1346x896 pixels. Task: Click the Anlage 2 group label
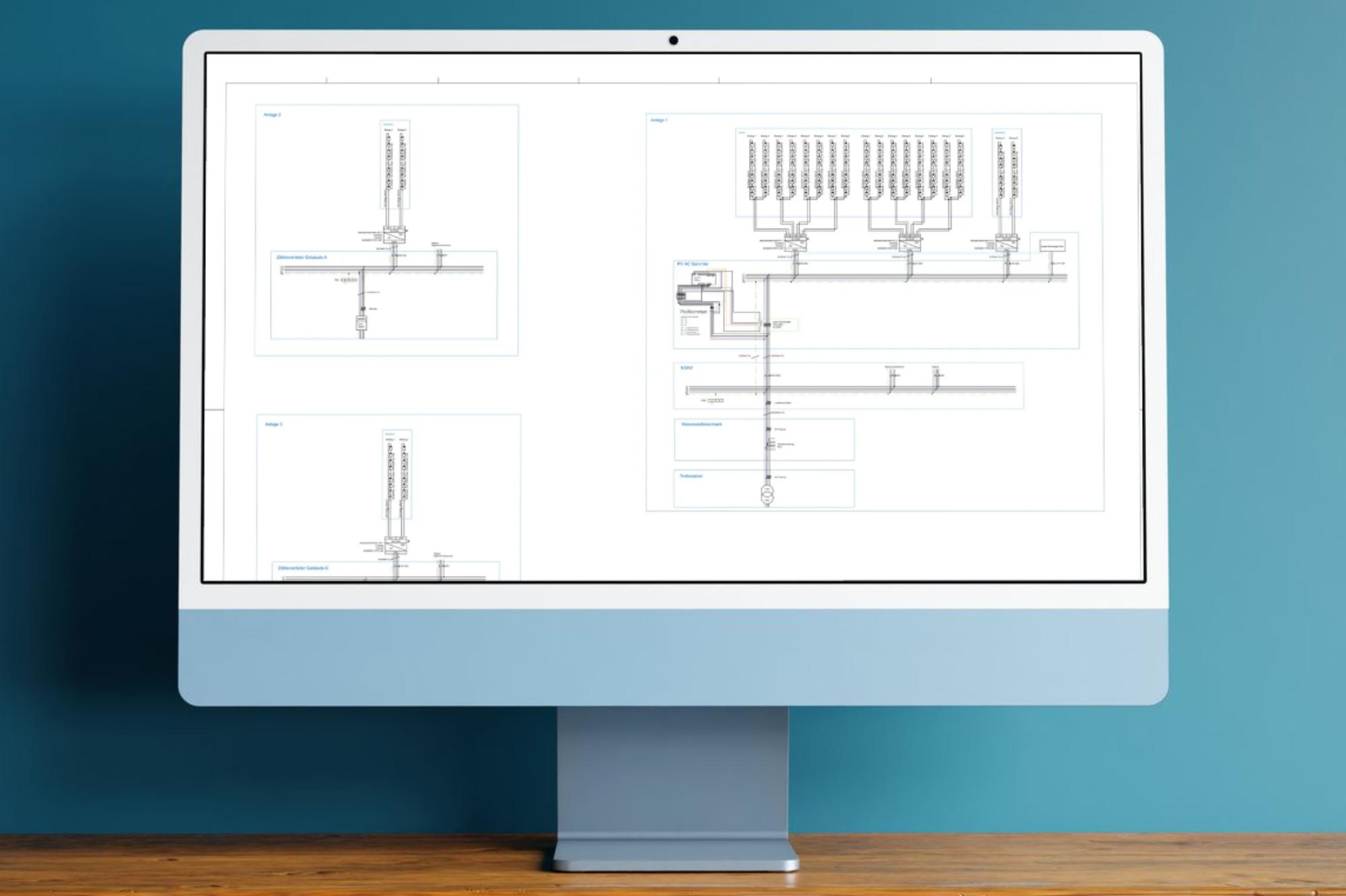(x=273, y=115)
